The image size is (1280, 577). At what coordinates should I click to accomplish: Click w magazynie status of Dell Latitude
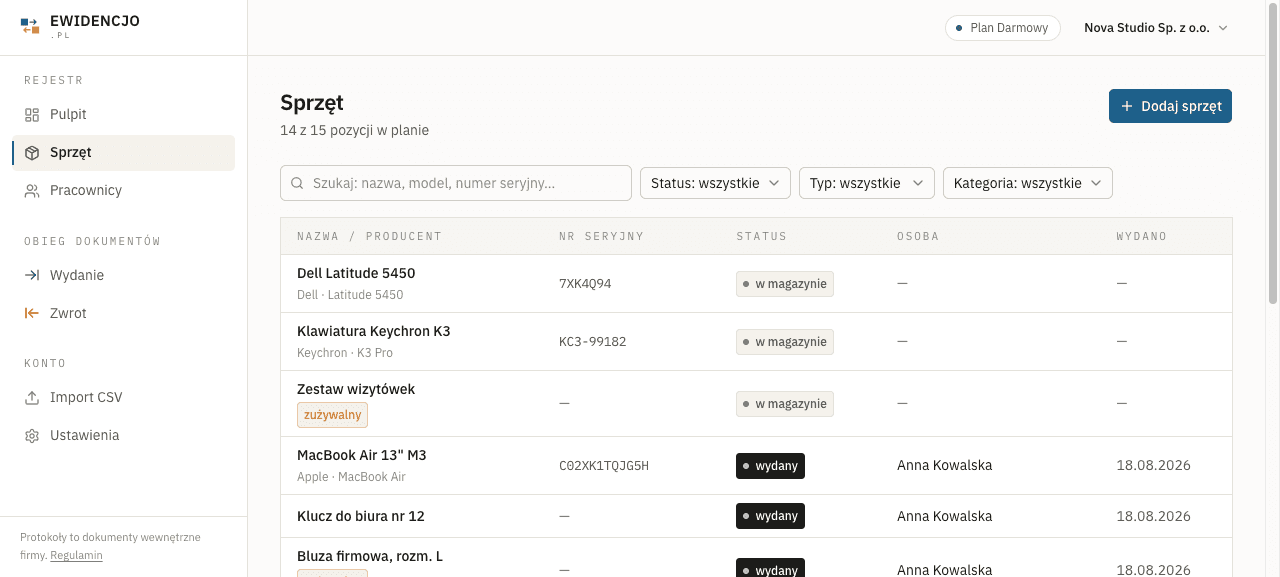pos(785,284)
